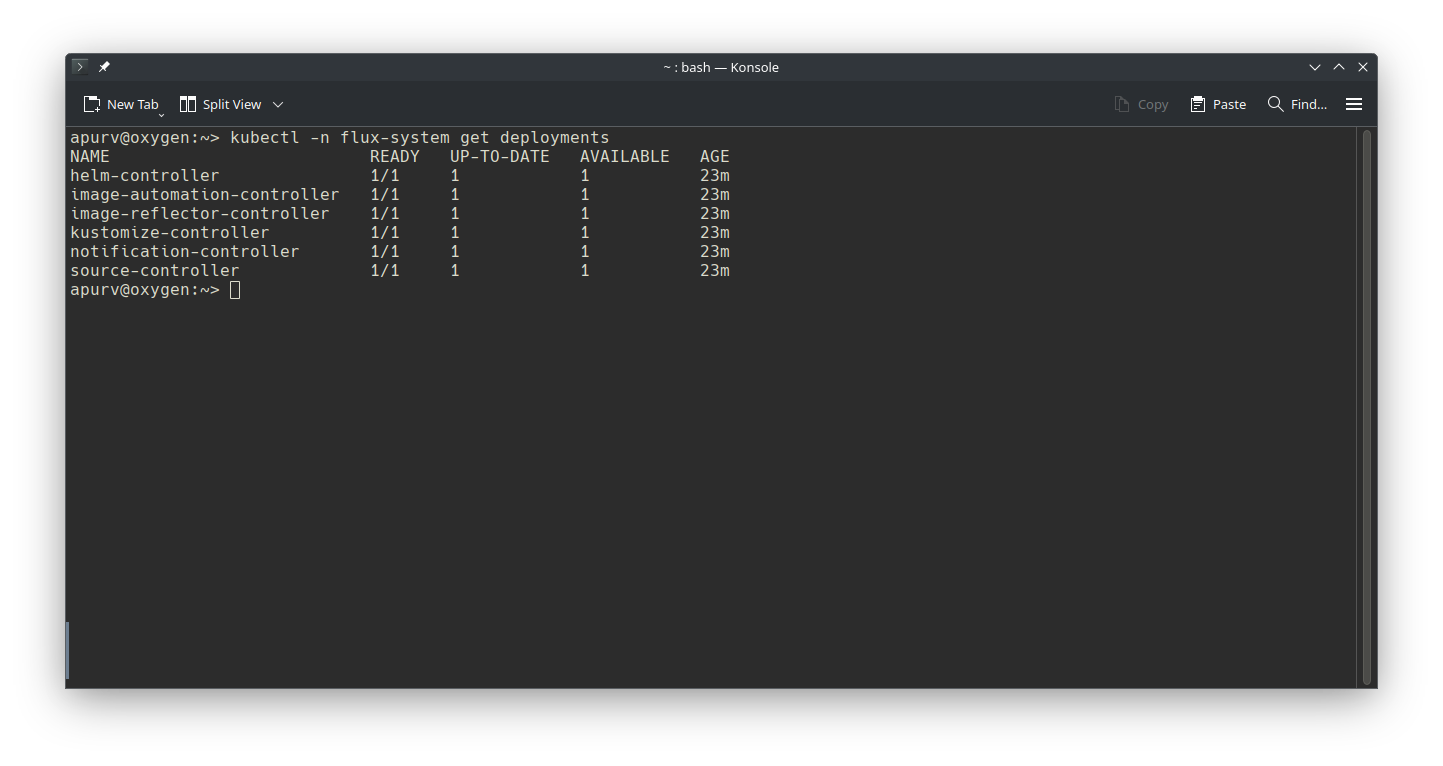Toggle the pin window on all desktops icon
This screenshot has width=1443, height=766.
[x=104, y=67]
